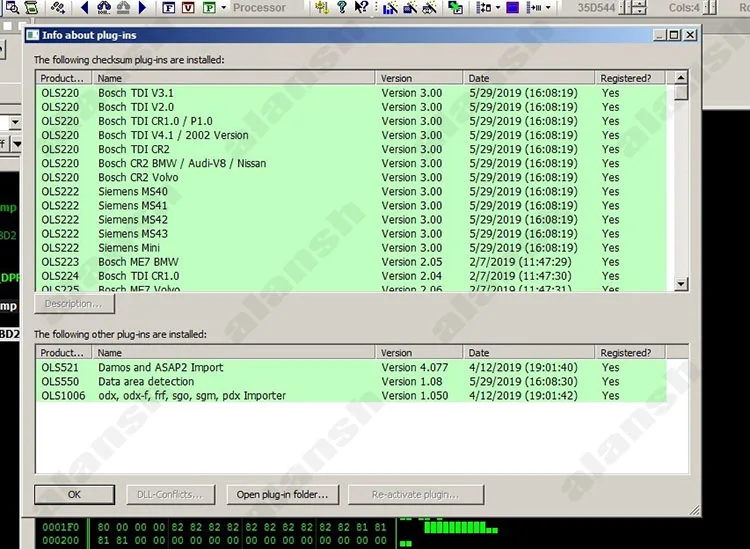Sort checksum plug-ins by Name header
This screenshot has width=750, height=549.
[233, 78]
